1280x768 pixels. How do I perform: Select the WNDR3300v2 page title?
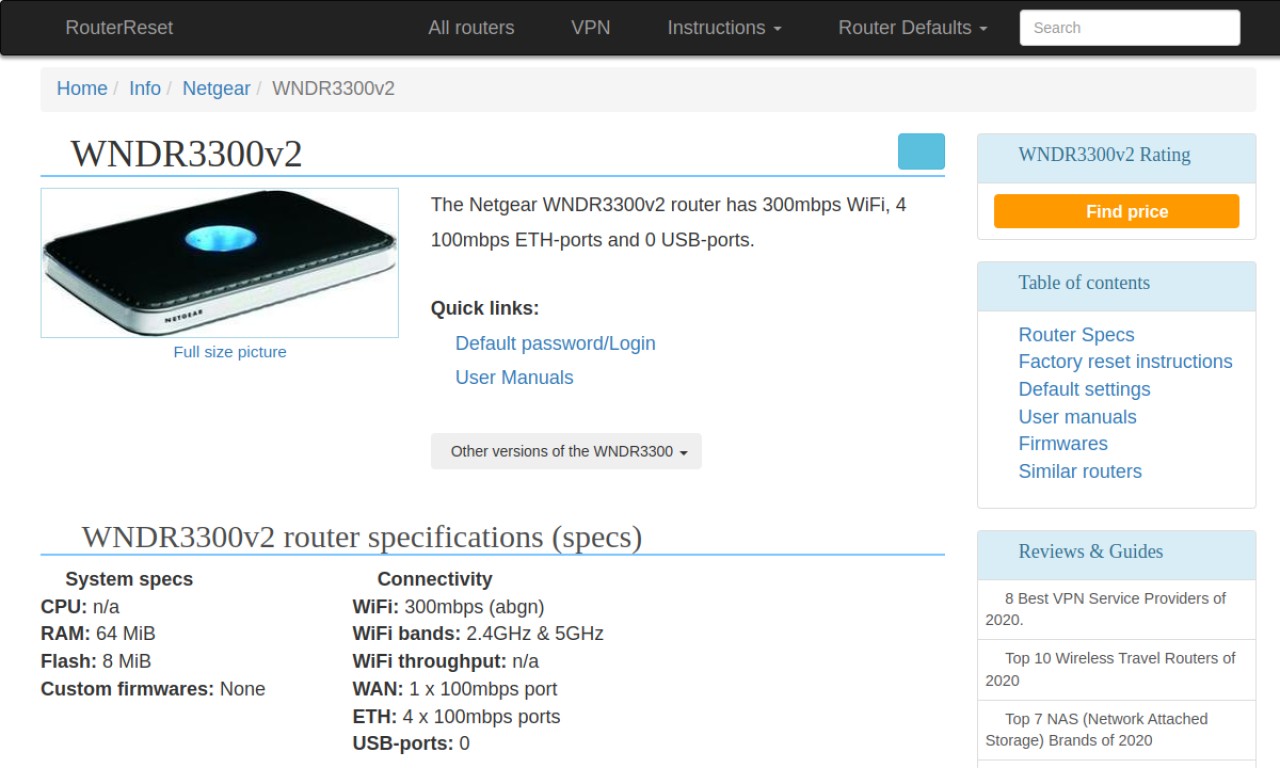coord(186,154)
